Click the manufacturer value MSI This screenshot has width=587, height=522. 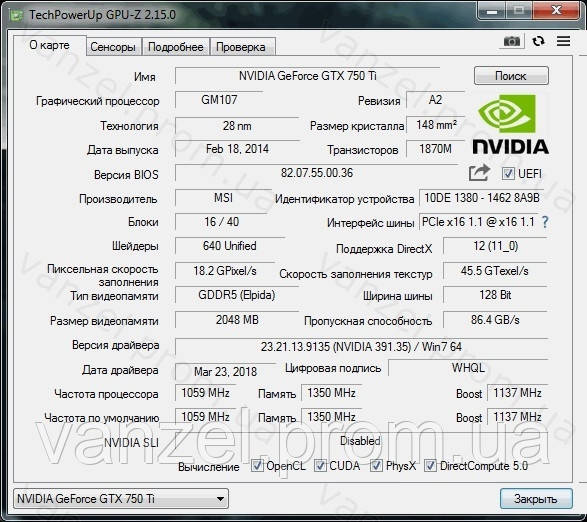pos(223,198)
